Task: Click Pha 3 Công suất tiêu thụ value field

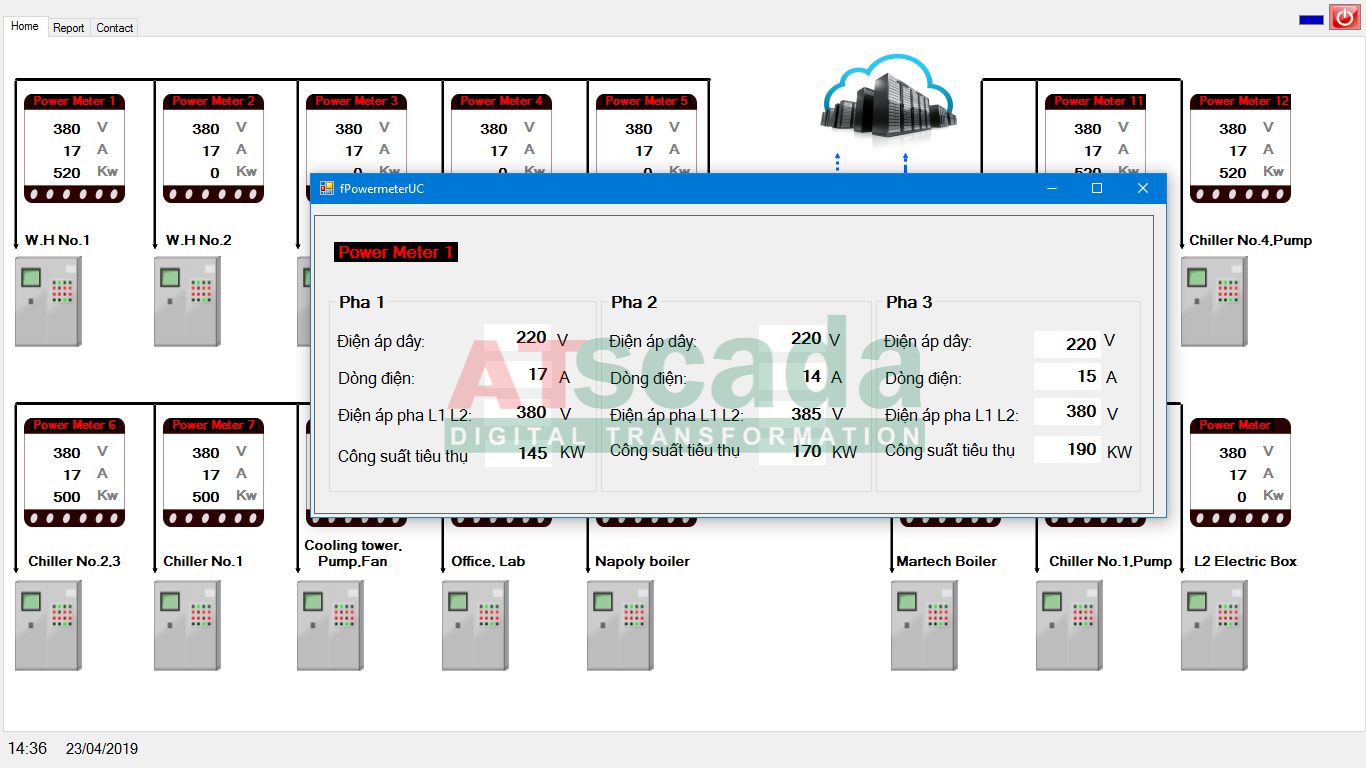Action: (1067, 450)
